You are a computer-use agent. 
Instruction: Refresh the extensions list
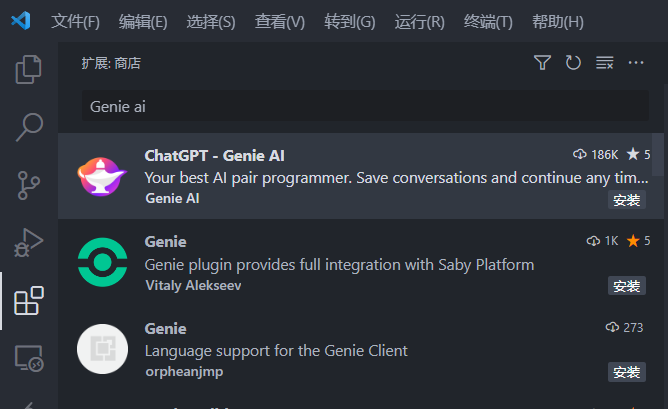click(573, 63)
